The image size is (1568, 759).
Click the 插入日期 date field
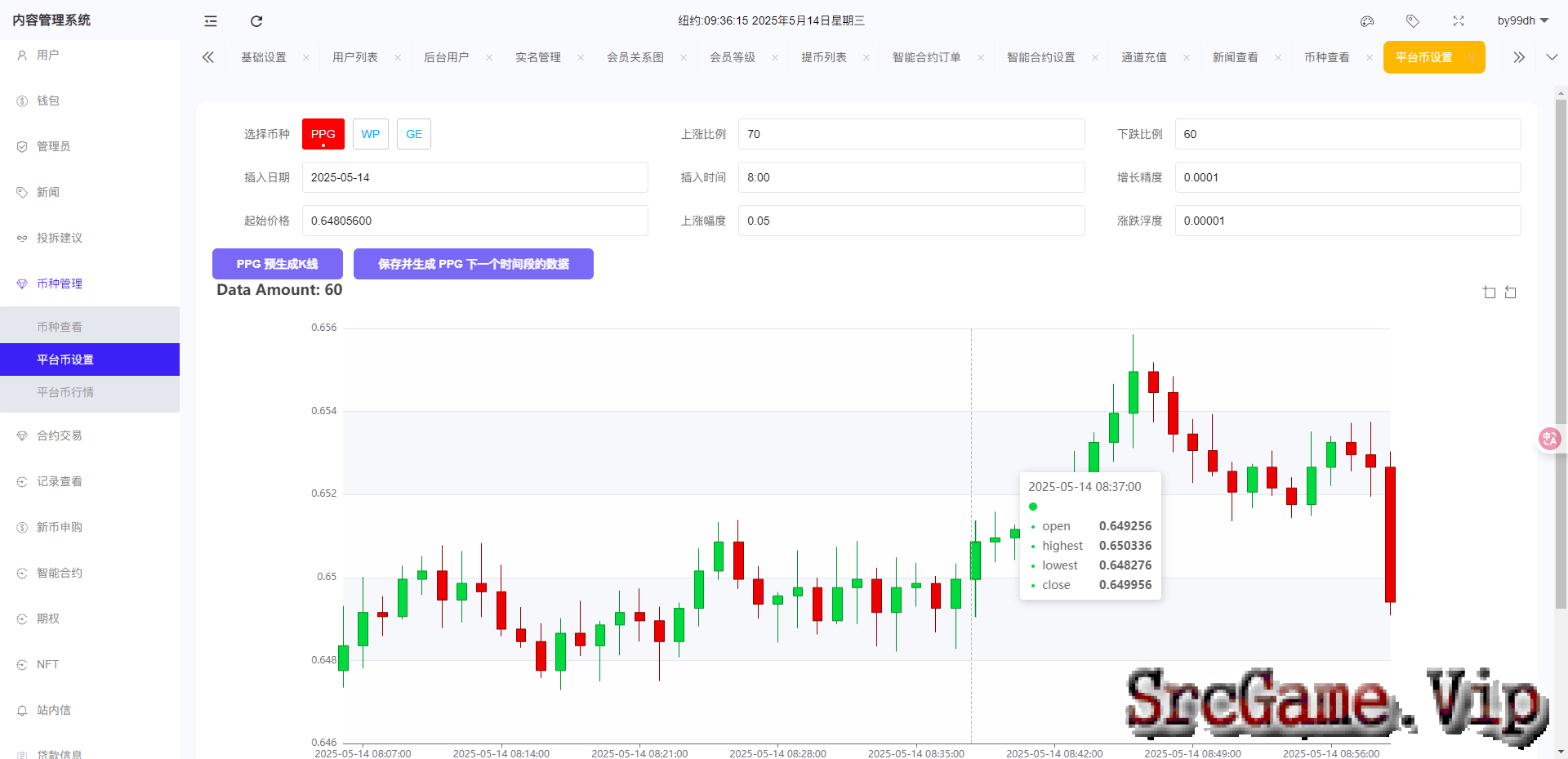[x=475, y=177]
